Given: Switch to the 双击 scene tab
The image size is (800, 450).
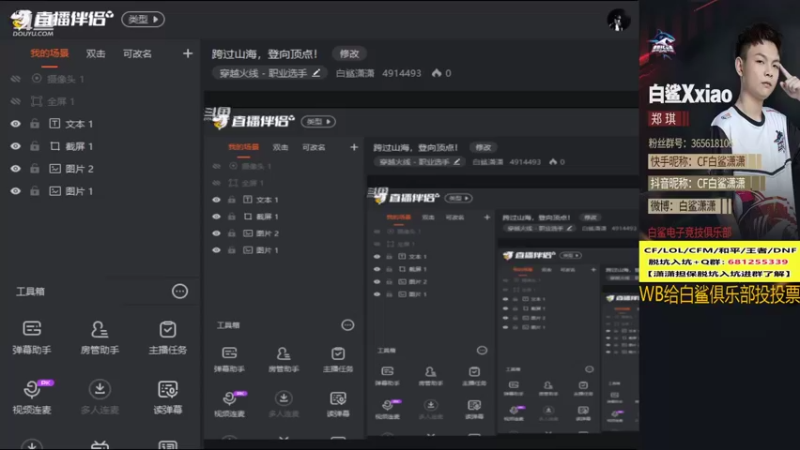Looking at the screenshot, I should [95, 54].
